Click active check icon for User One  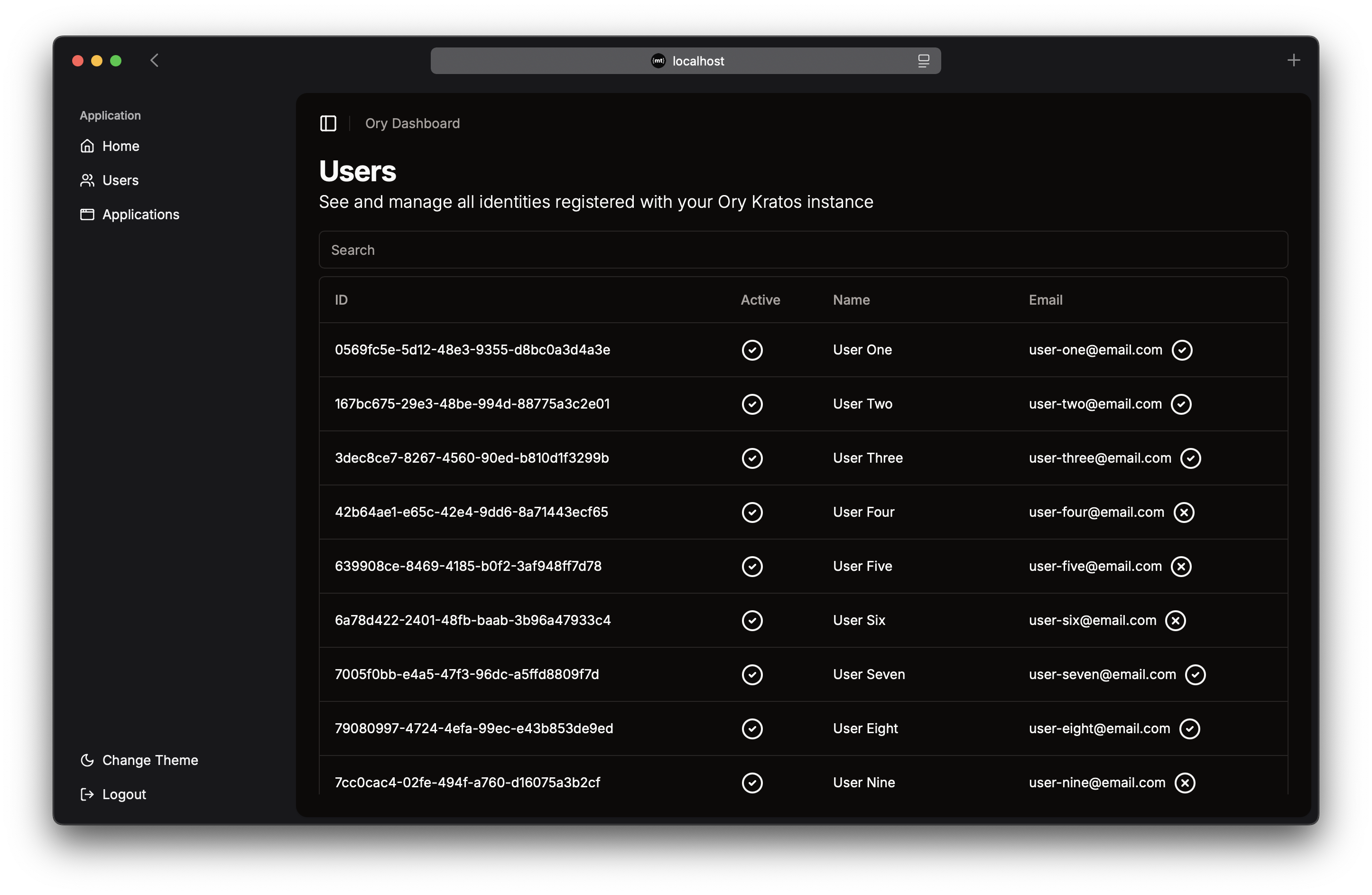[x=752, y=350]
